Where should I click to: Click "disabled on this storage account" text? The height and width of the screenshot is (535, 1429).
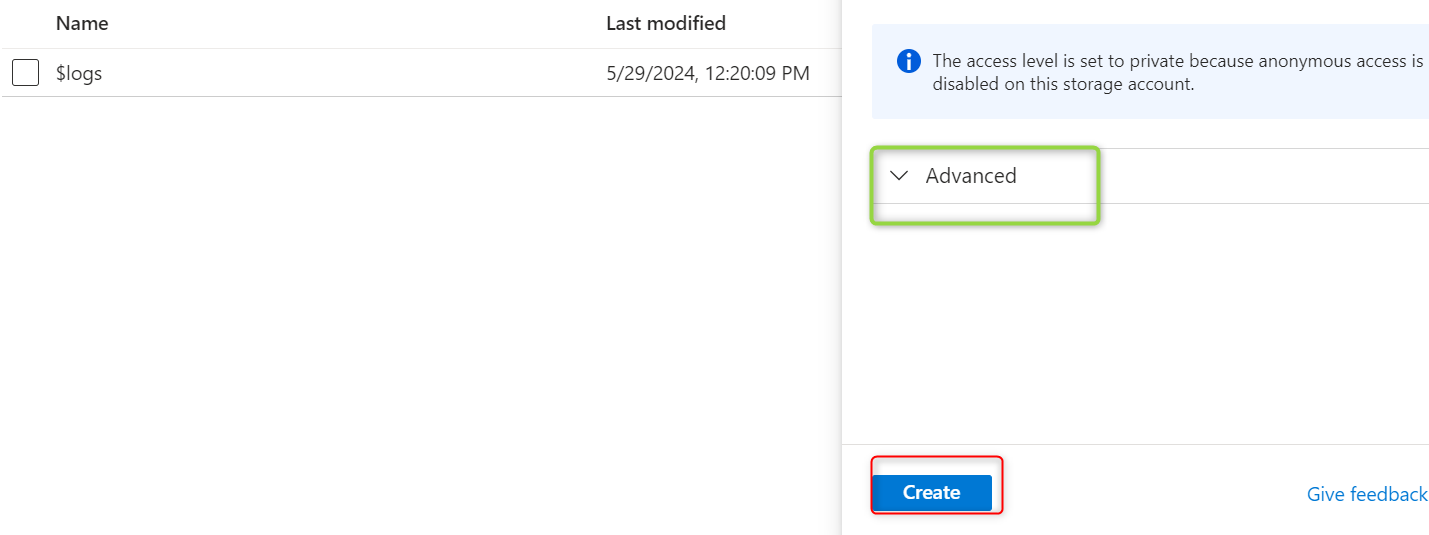(x=1063, y=84)
